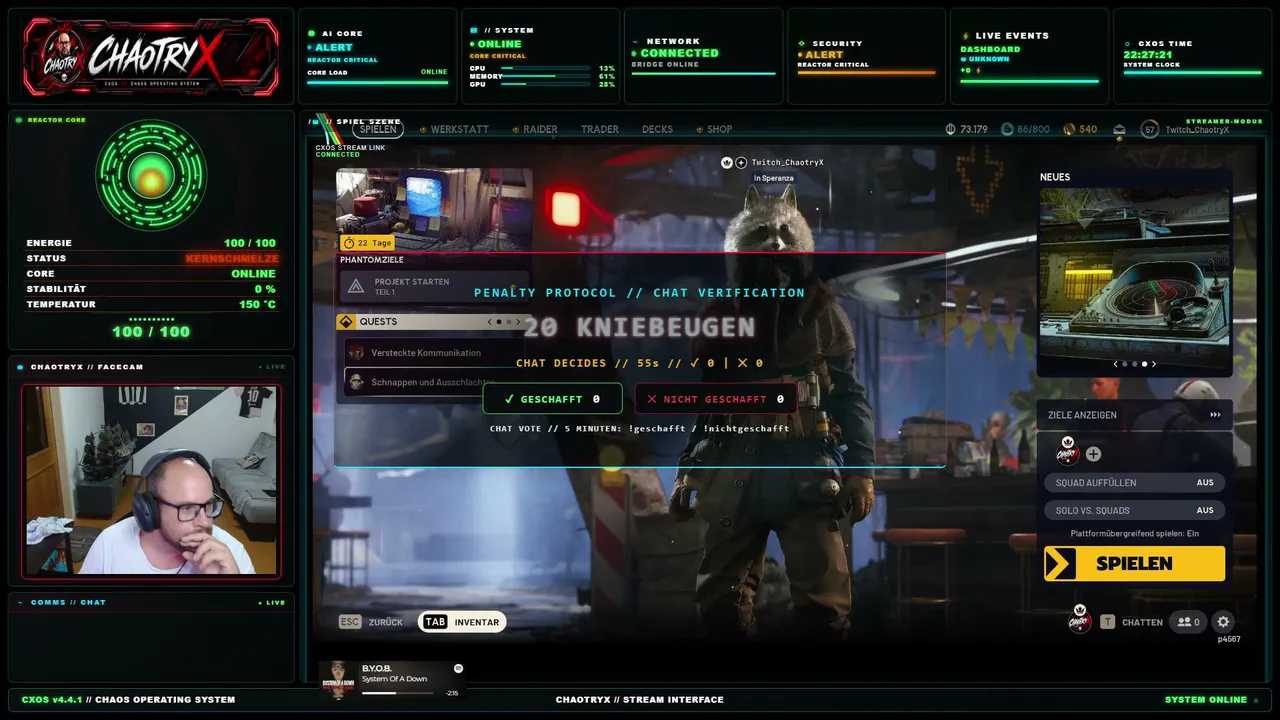Add a squad member with the plus icon in the squad panel
Viewport: 1280px width, 720px height.
[1093, 454]
